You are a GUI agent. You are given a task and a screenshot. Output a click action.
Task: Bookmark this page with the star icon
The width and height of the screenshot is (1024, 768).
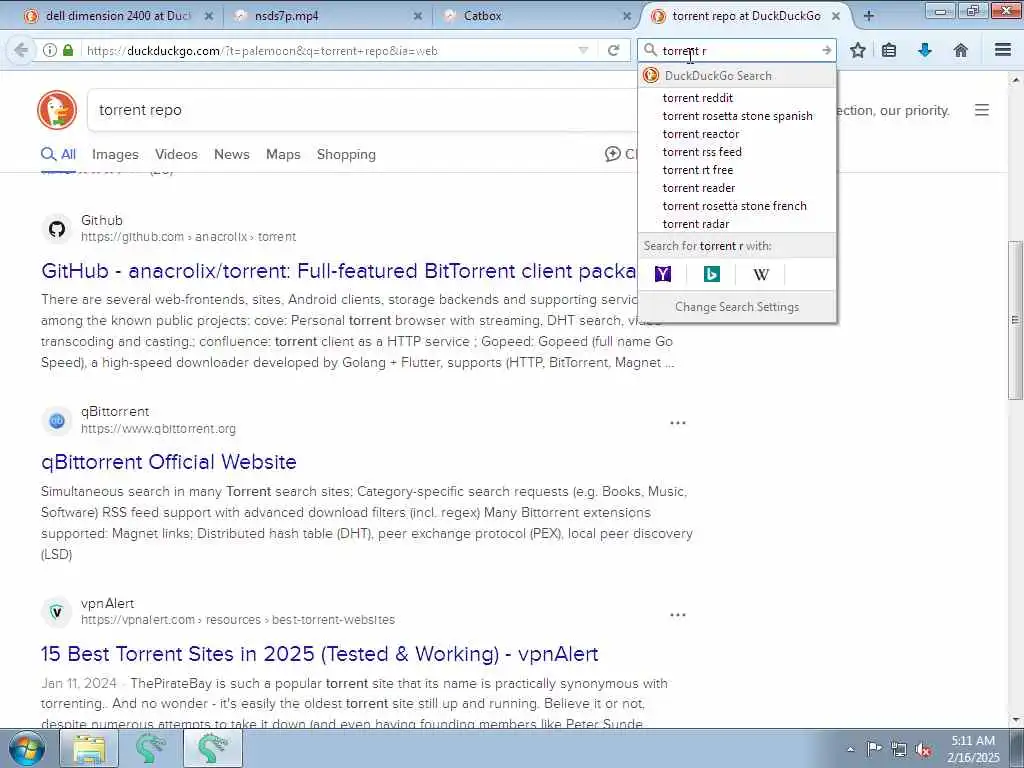[858, 50]
